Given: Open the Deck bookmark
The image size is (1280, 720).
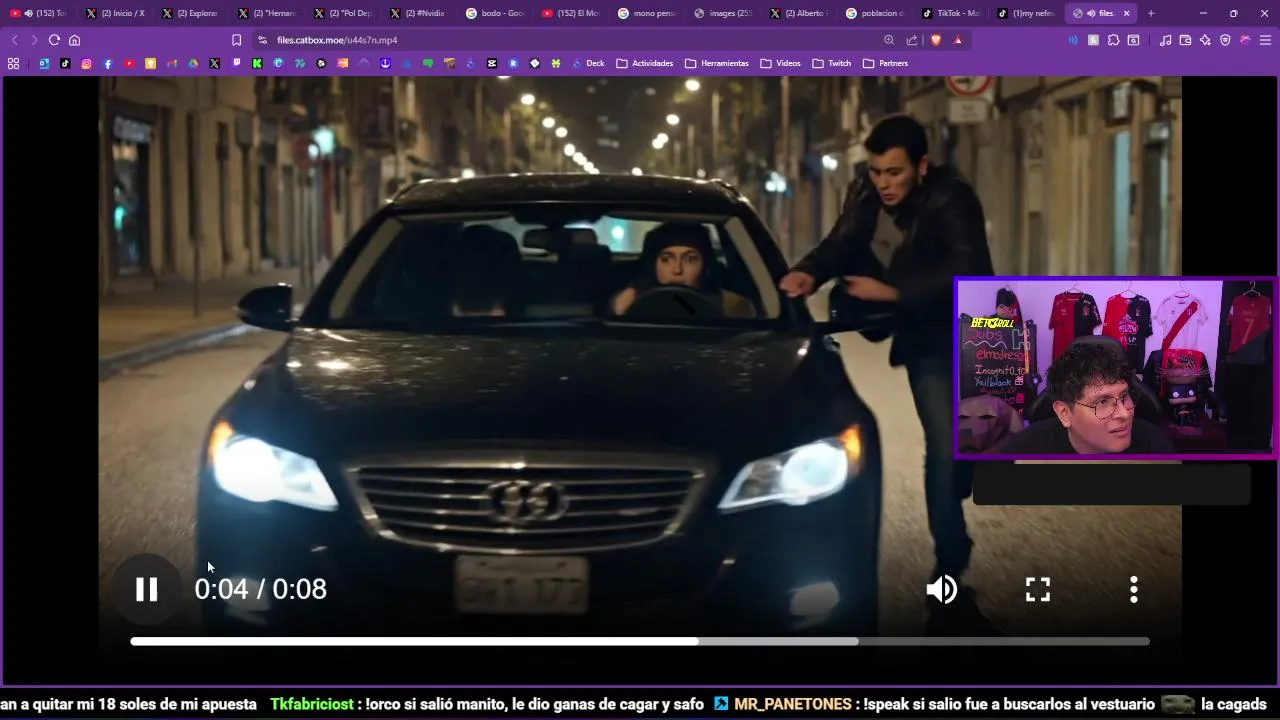Looking at the screenshot, I should pos(588,63).
